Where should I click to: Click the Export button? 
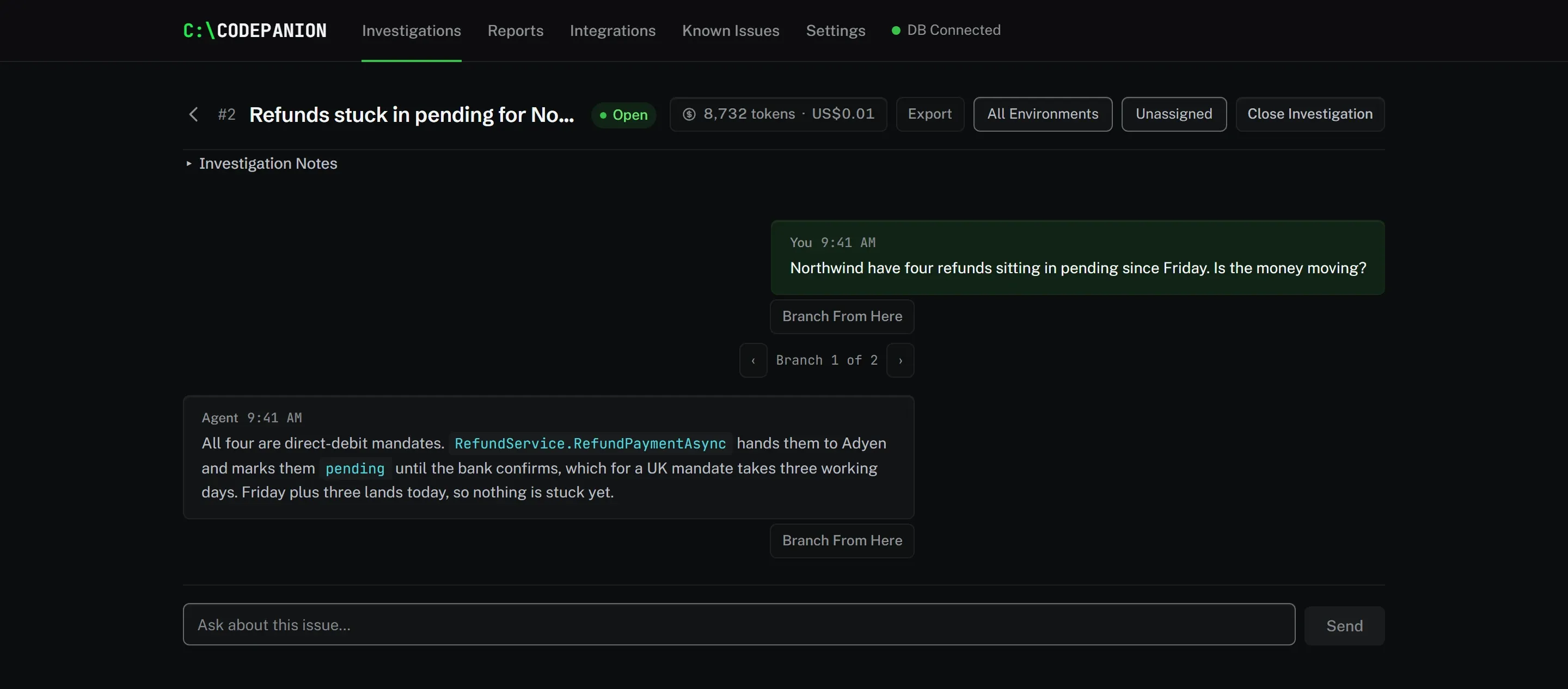(929, 114)
